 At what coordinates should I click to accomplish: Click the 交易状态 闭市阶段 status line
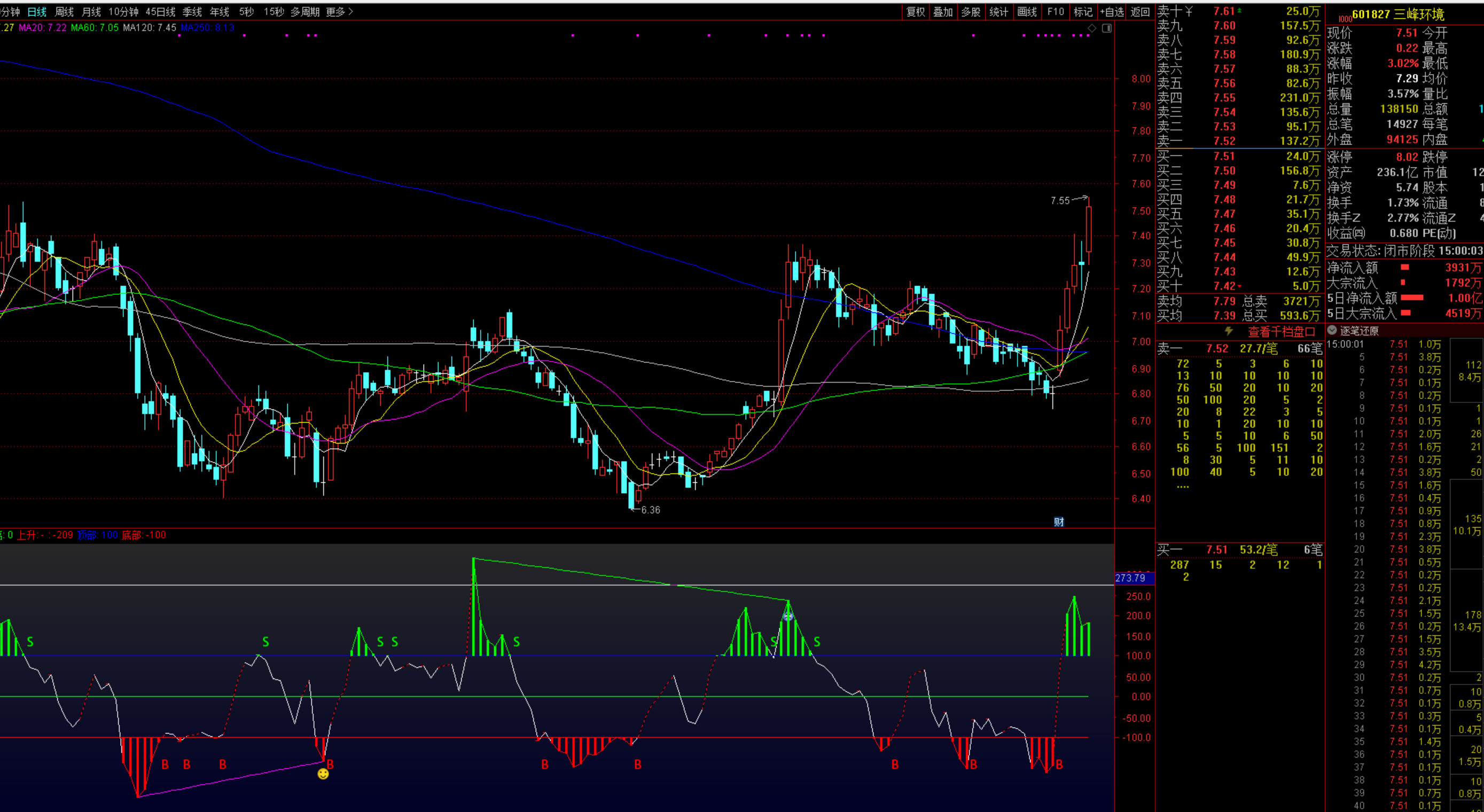coord(1404,251)
